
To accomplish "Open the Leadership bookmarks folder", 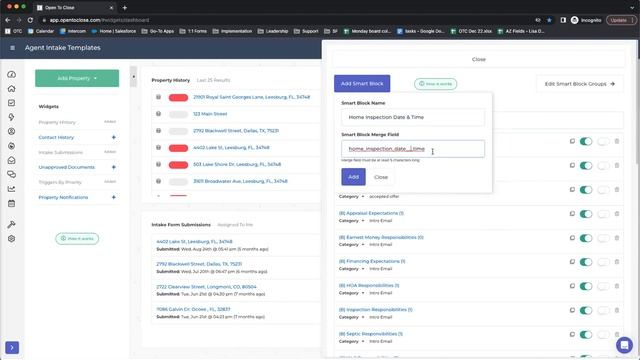I will [273, 31].
